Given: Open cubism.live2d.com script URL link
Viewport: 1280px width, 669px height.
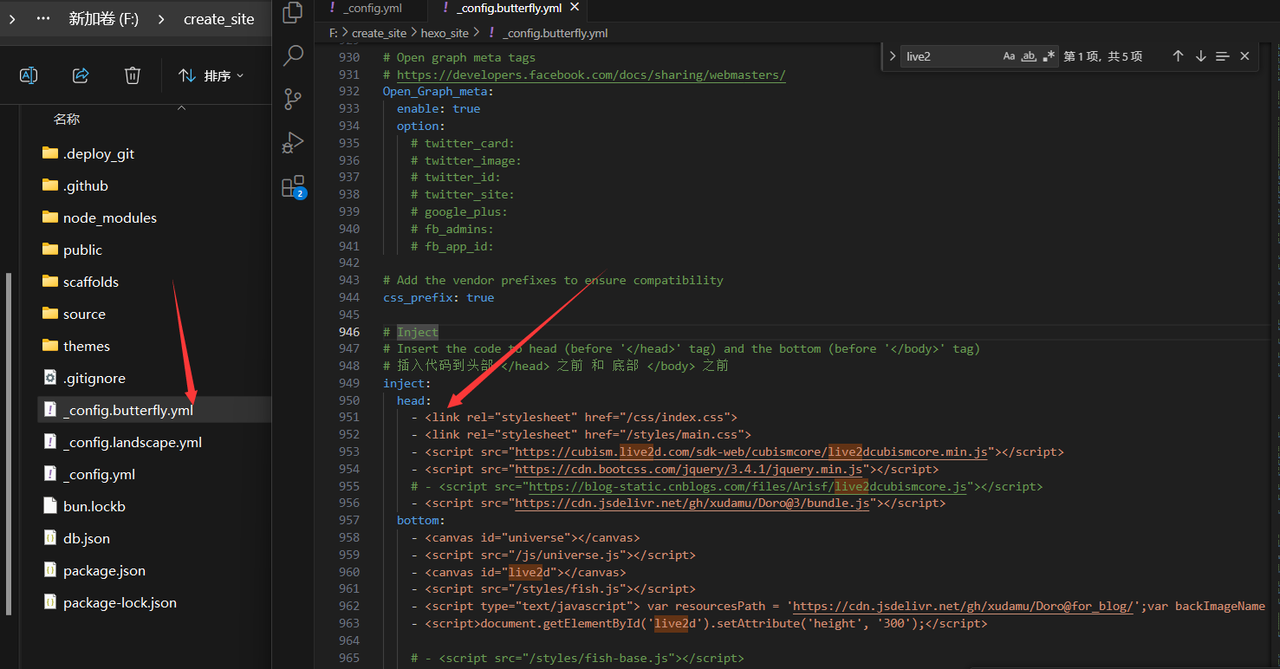Looking at the screenshot, I should 751,452.
